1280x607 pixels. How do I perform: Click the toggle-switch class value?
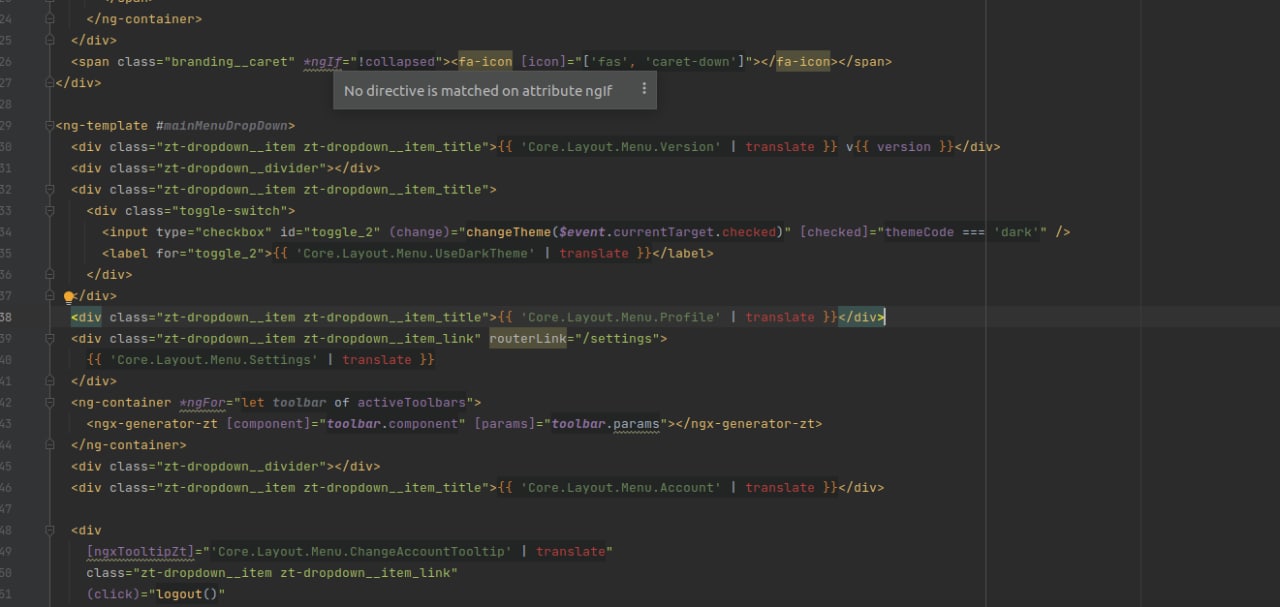click(233, 211)
